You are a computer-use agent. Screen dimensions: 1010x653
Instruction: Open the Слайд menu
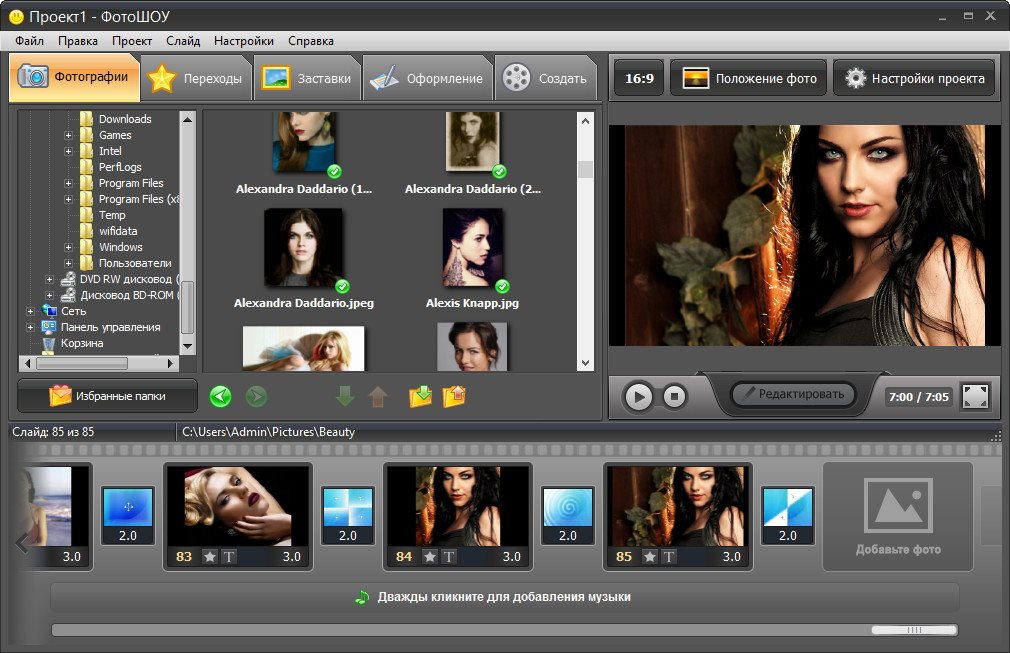183,41
